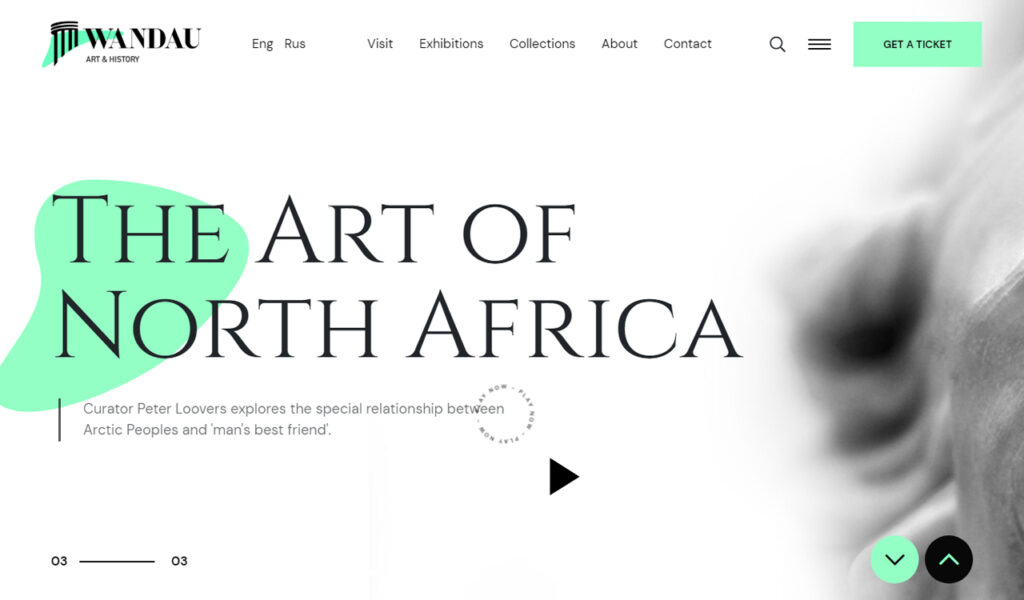
Task: Open the Collections menu item
Action: click(x=542, y=44)
